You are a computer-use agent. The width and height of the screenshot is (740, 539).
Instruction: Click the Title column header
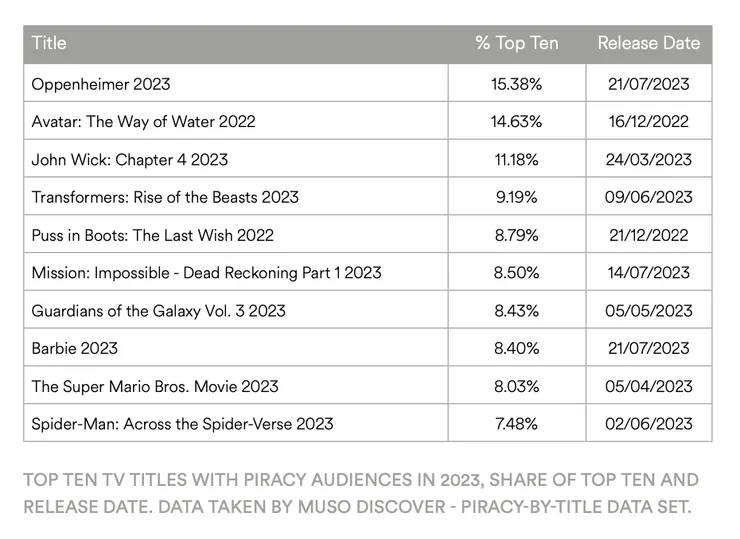click(50, 44)
